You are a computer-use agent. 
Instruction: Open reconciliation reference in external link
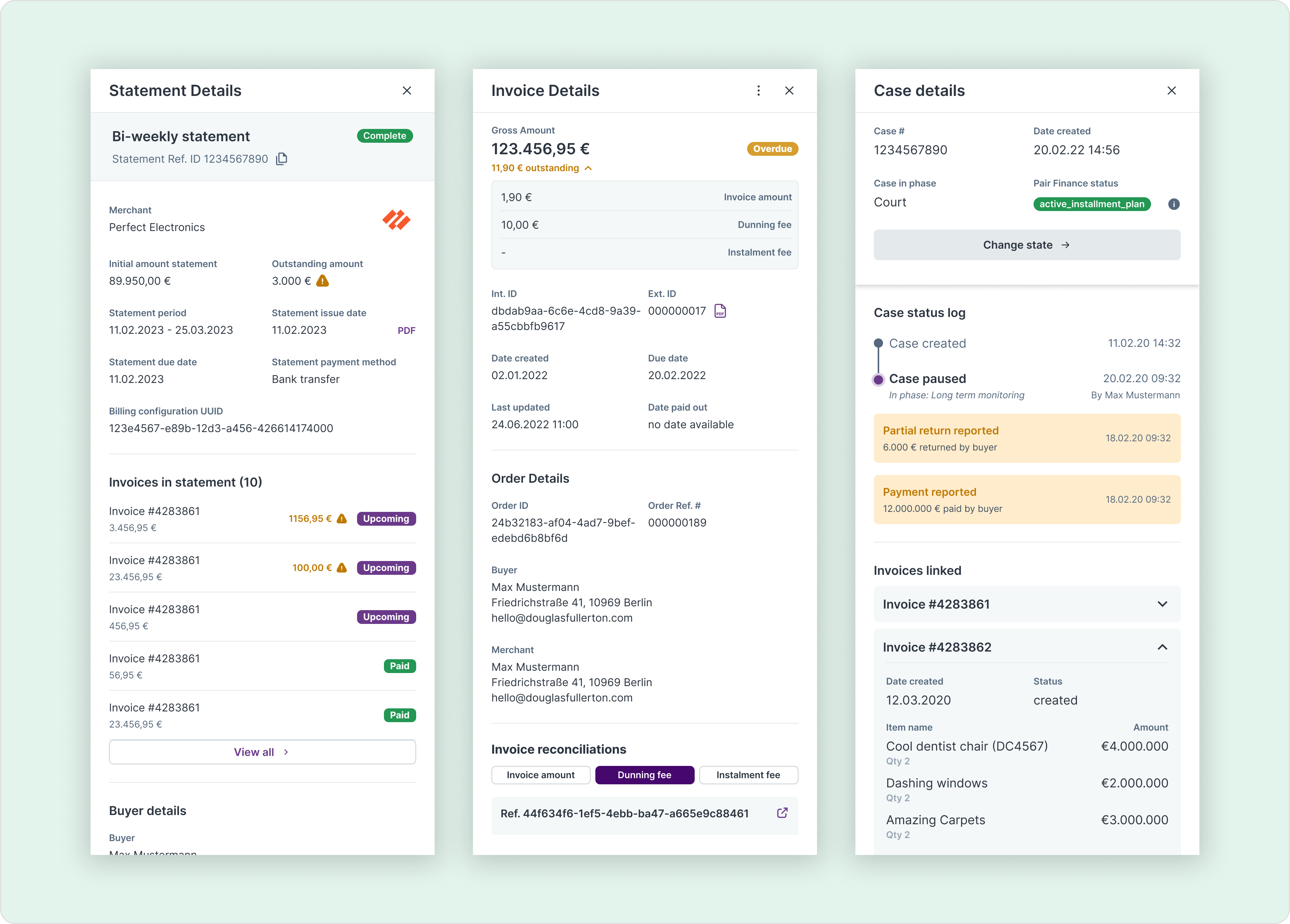782,813
